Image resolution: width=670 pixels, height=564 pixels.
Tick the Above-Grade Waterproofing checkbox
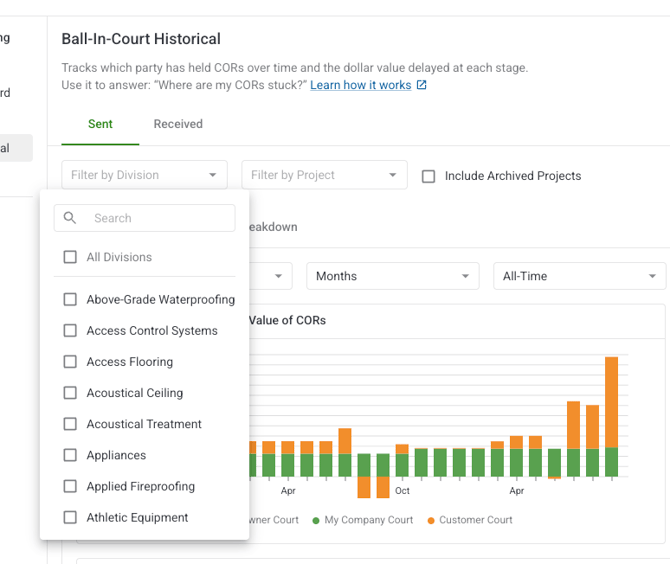coord(70,299)
